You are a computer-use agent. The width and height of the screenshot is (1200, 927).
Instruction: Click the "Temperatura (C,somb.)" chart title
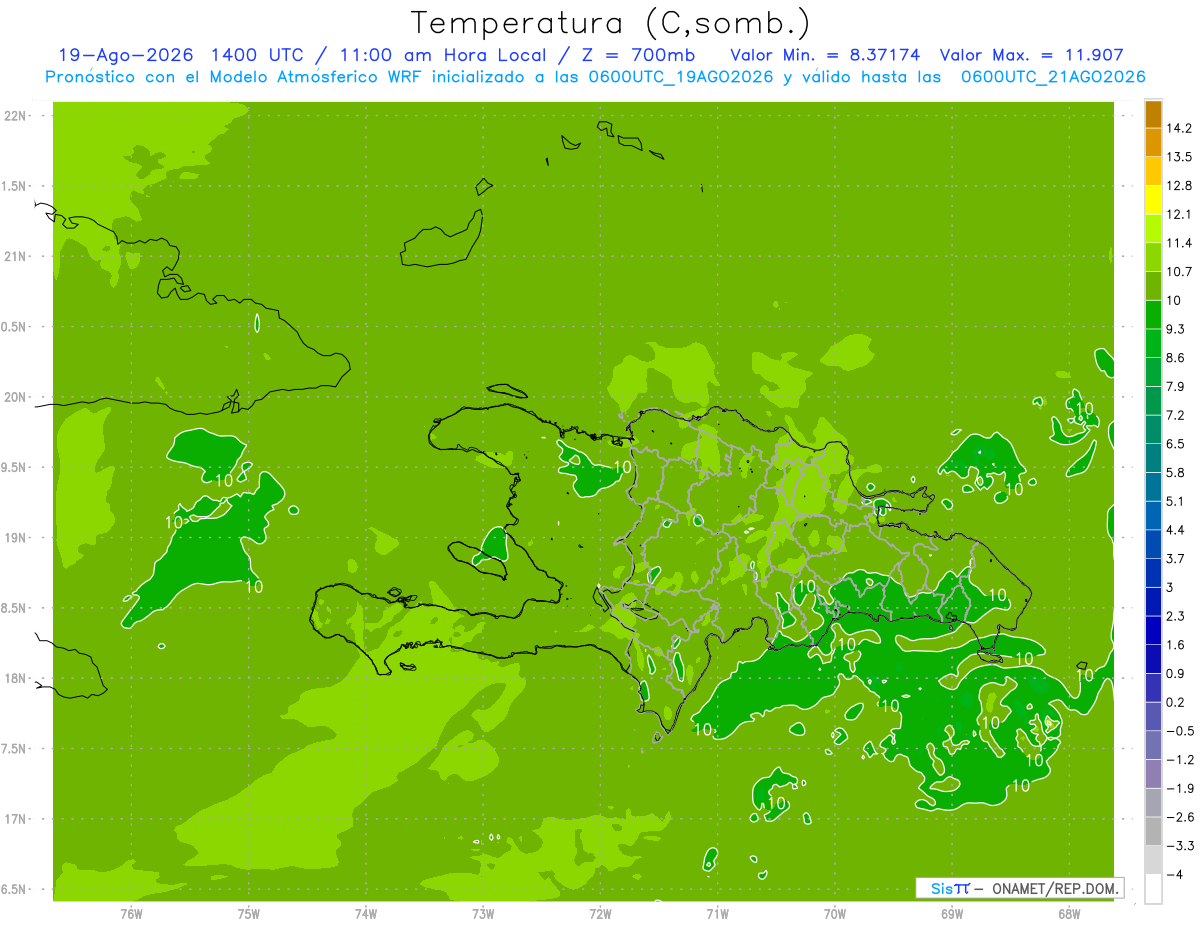point(611,23)
